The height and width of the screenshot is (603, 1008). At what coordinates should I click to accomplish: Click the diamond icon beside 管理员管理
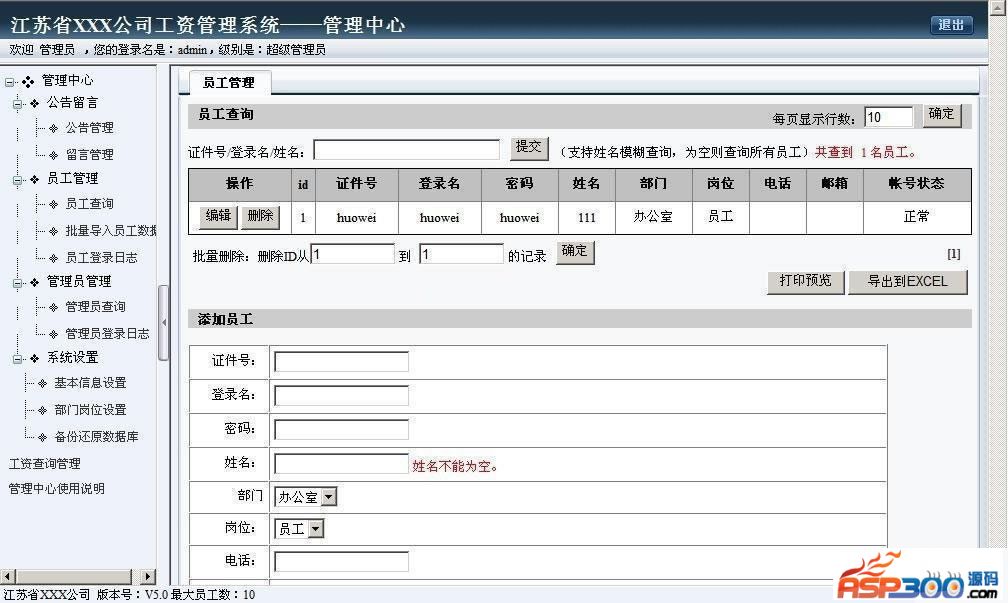click(x=35, y=282)
